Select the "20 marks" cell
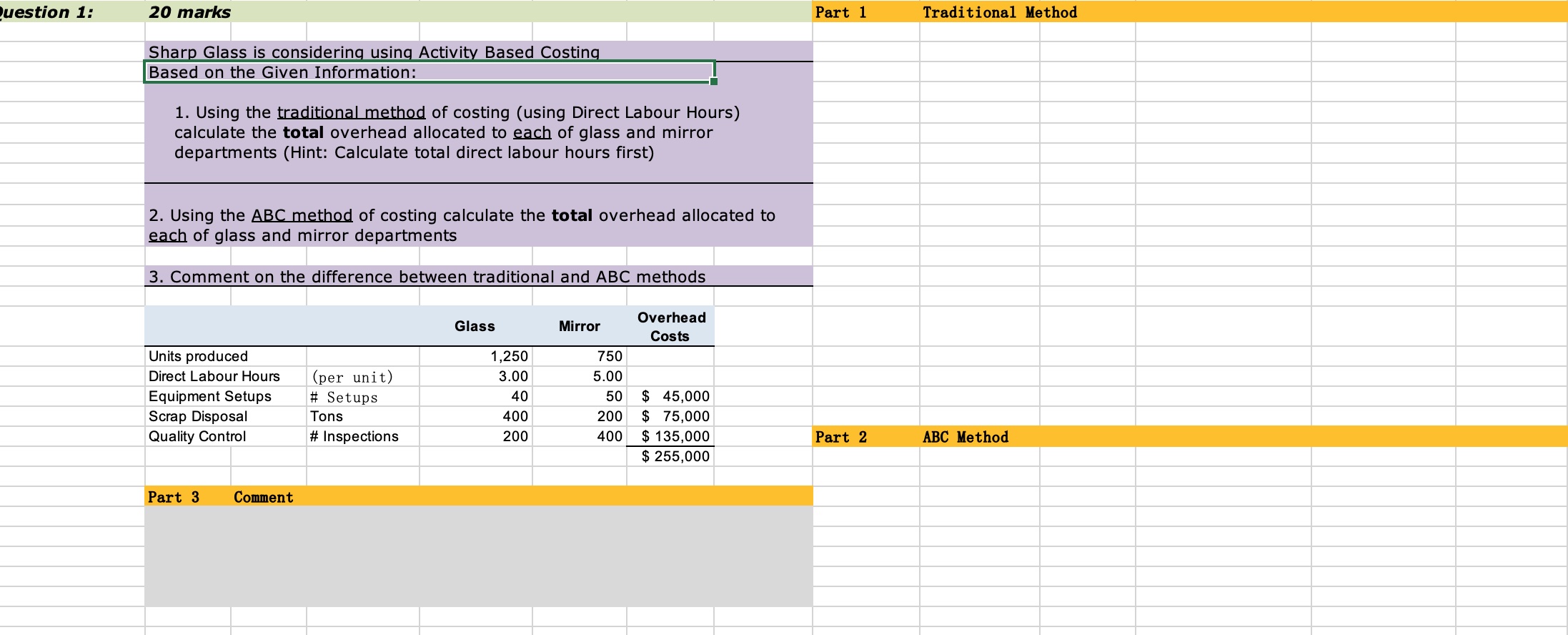This screenshot has height=635, width=1568. [189, 12]
